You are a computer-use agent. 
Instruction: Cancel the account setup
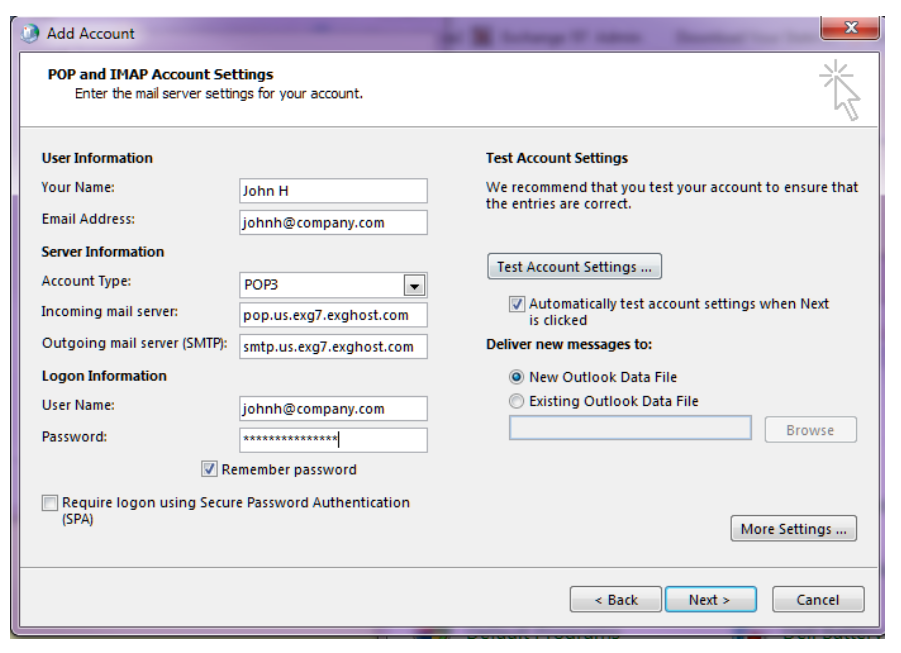coord(818,600)
